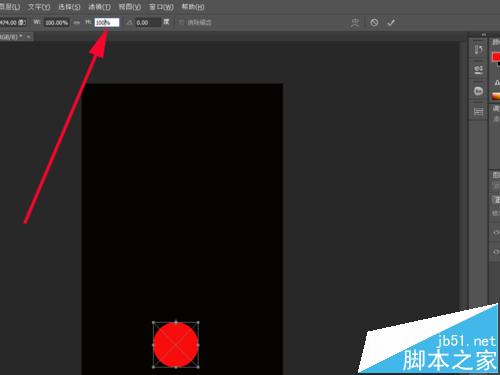Toggle the maintain aspect ratio link icon

point(77,23)
